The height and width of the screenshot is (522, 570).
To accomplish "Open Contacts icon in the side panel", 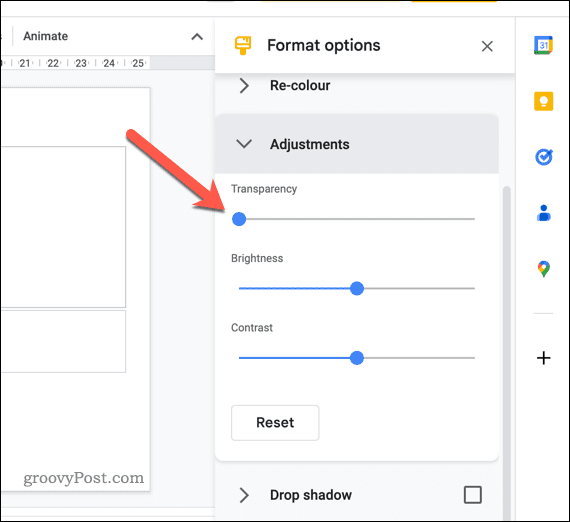I will click(543, 213).
